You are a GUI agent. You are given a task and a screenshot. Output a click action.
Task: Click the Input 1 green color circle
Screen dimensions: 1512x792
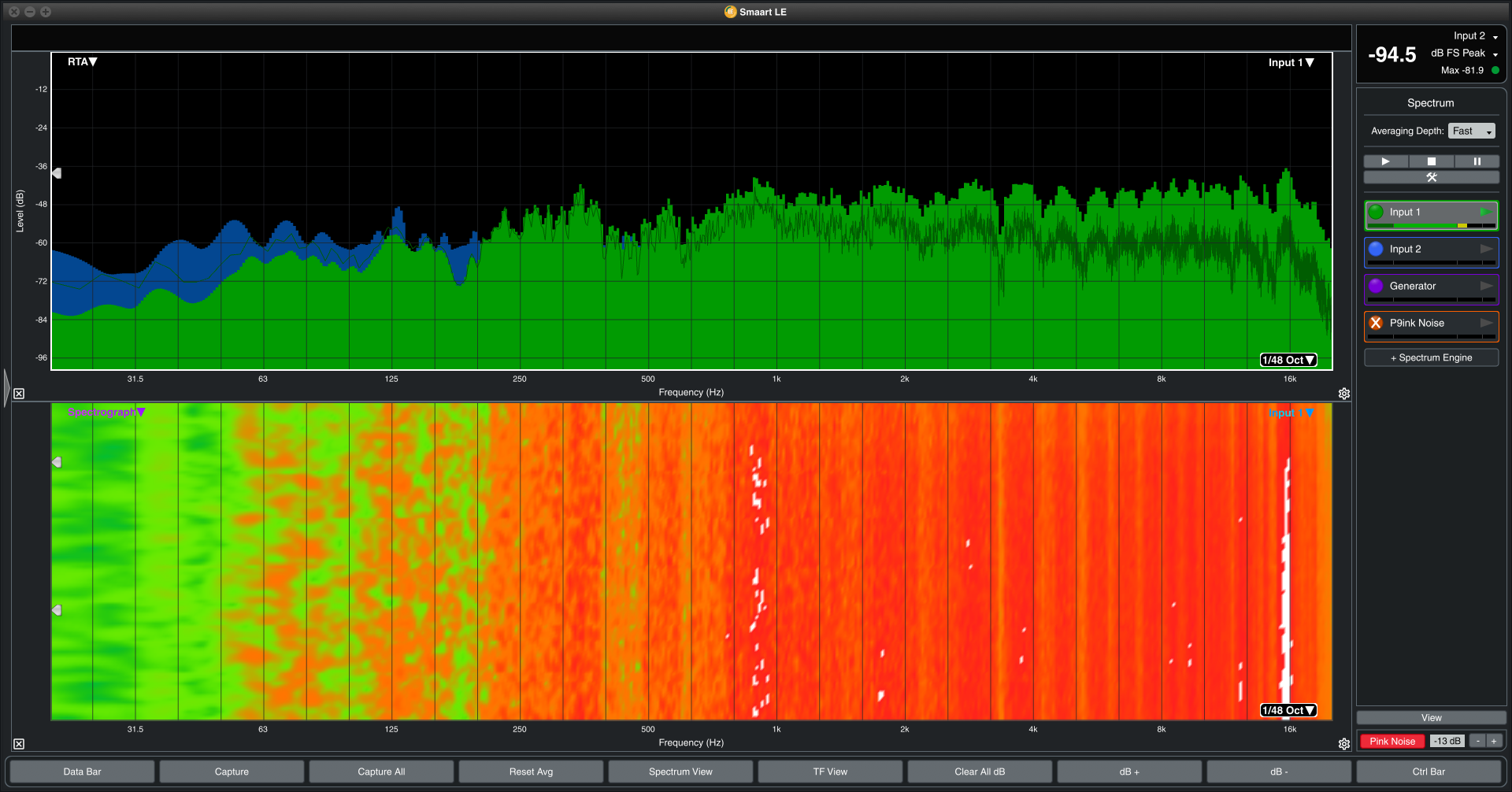(x=1376, y=212)
